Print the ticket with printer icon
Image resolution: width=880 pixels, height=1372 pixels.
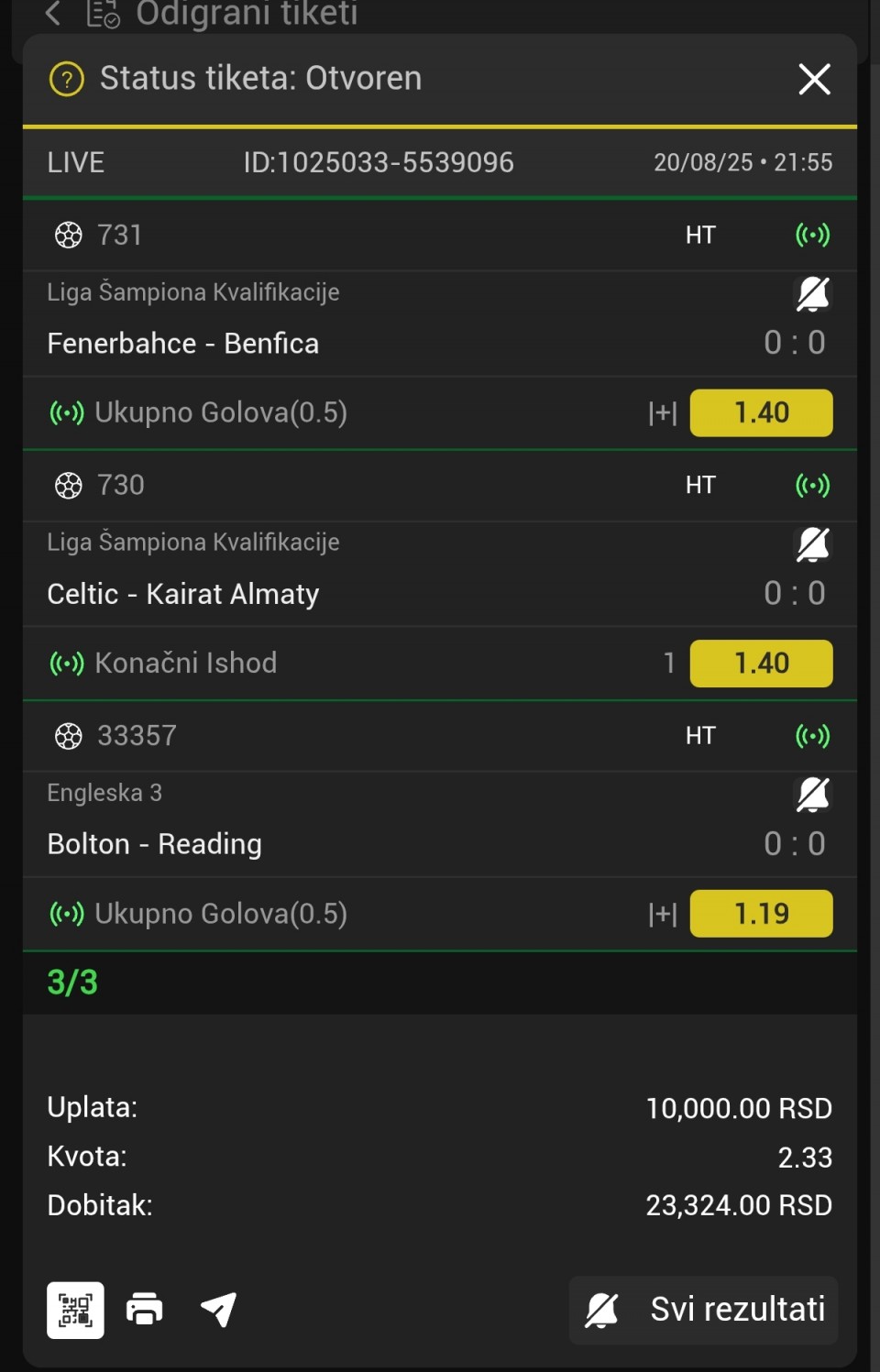[145, 1310]
